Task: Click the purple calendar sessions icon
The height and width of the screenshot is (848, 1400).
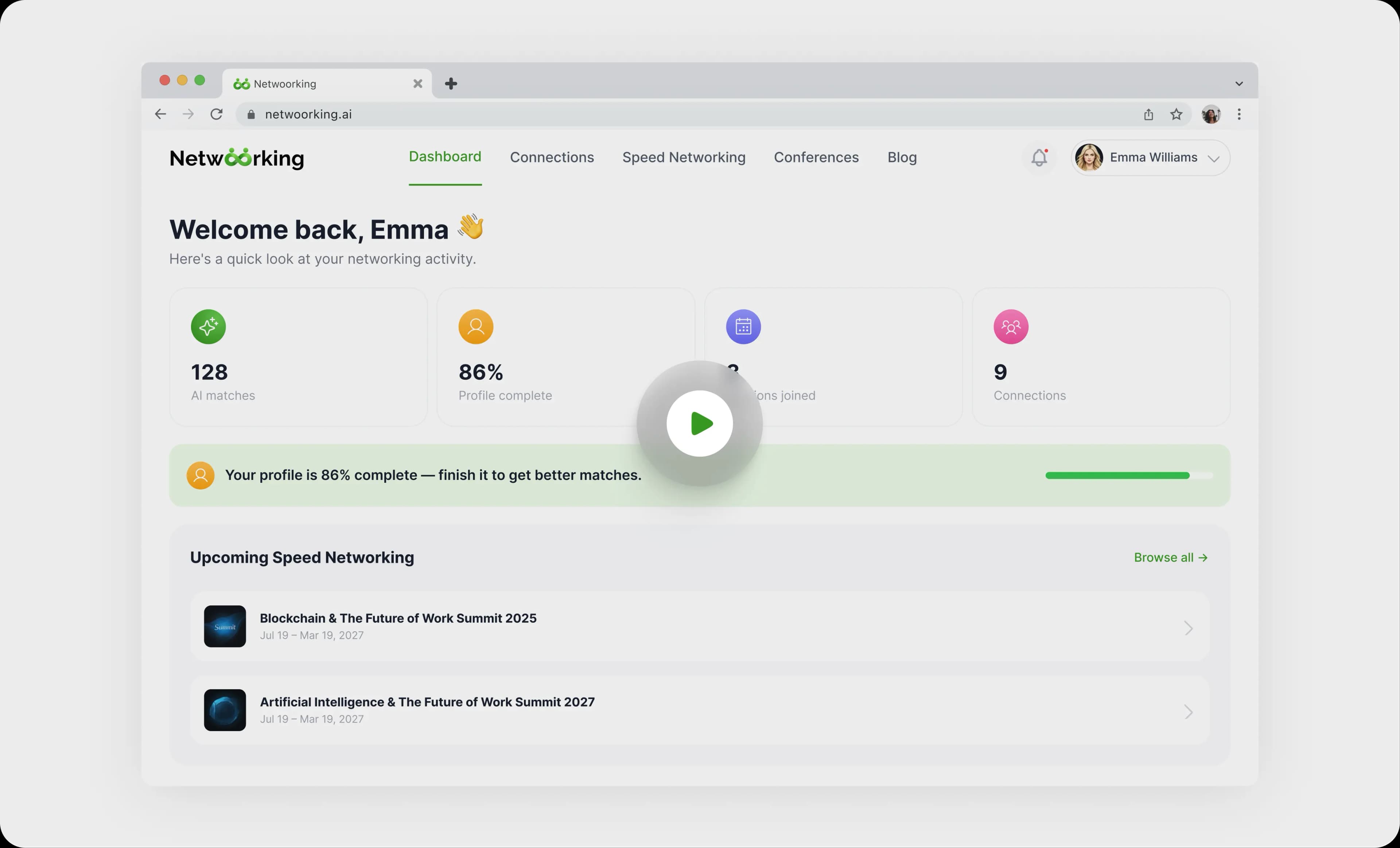Action: click(743, 327)
